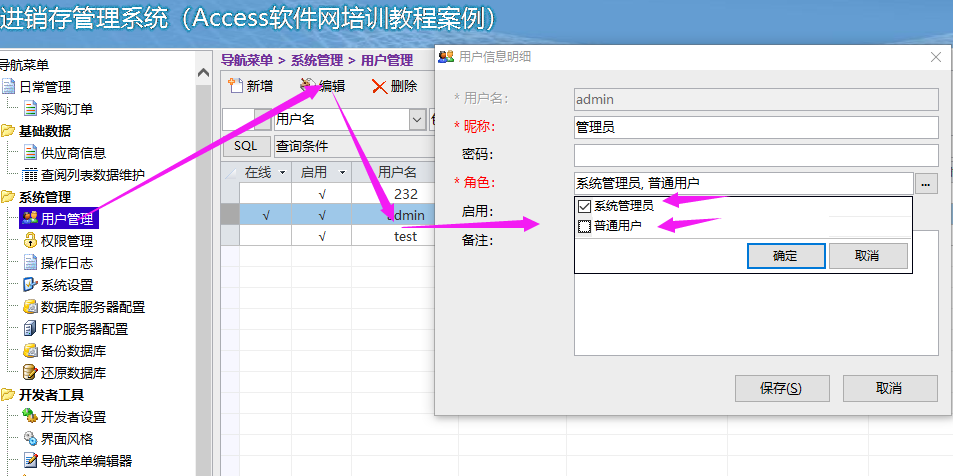Click the 保存(S) button
The image size is (953, 476).
[782, 388]
